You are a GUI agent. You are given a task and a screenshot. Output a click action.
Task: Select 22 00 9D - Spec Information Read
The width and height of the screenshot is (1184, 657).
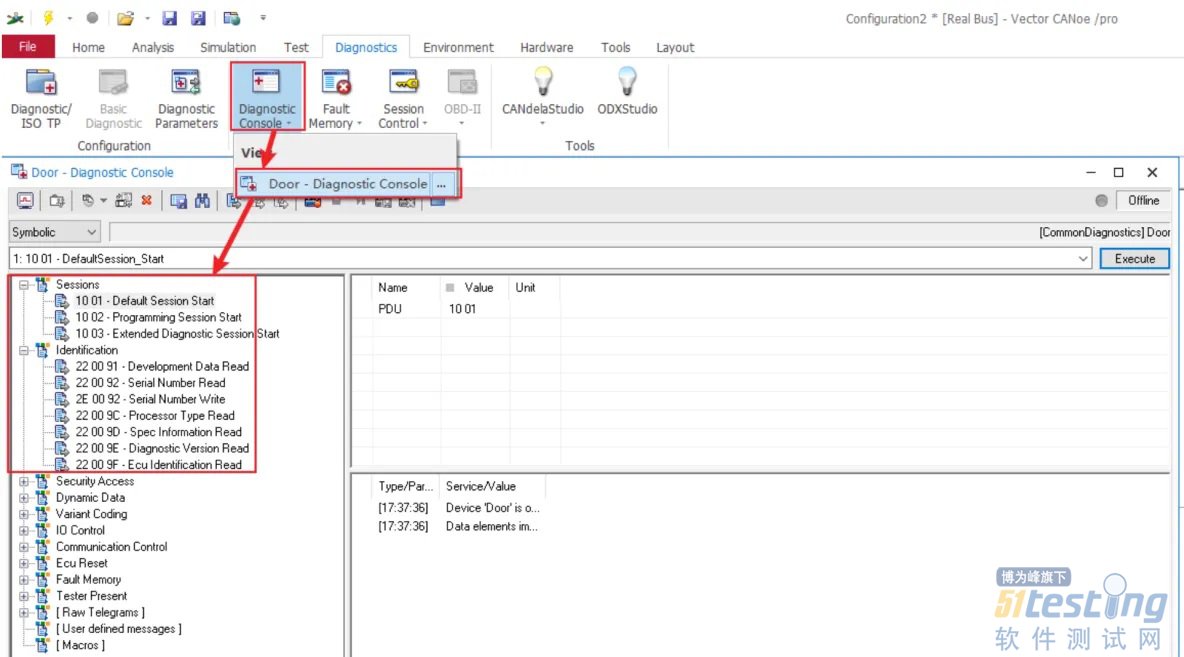point(159,432)
